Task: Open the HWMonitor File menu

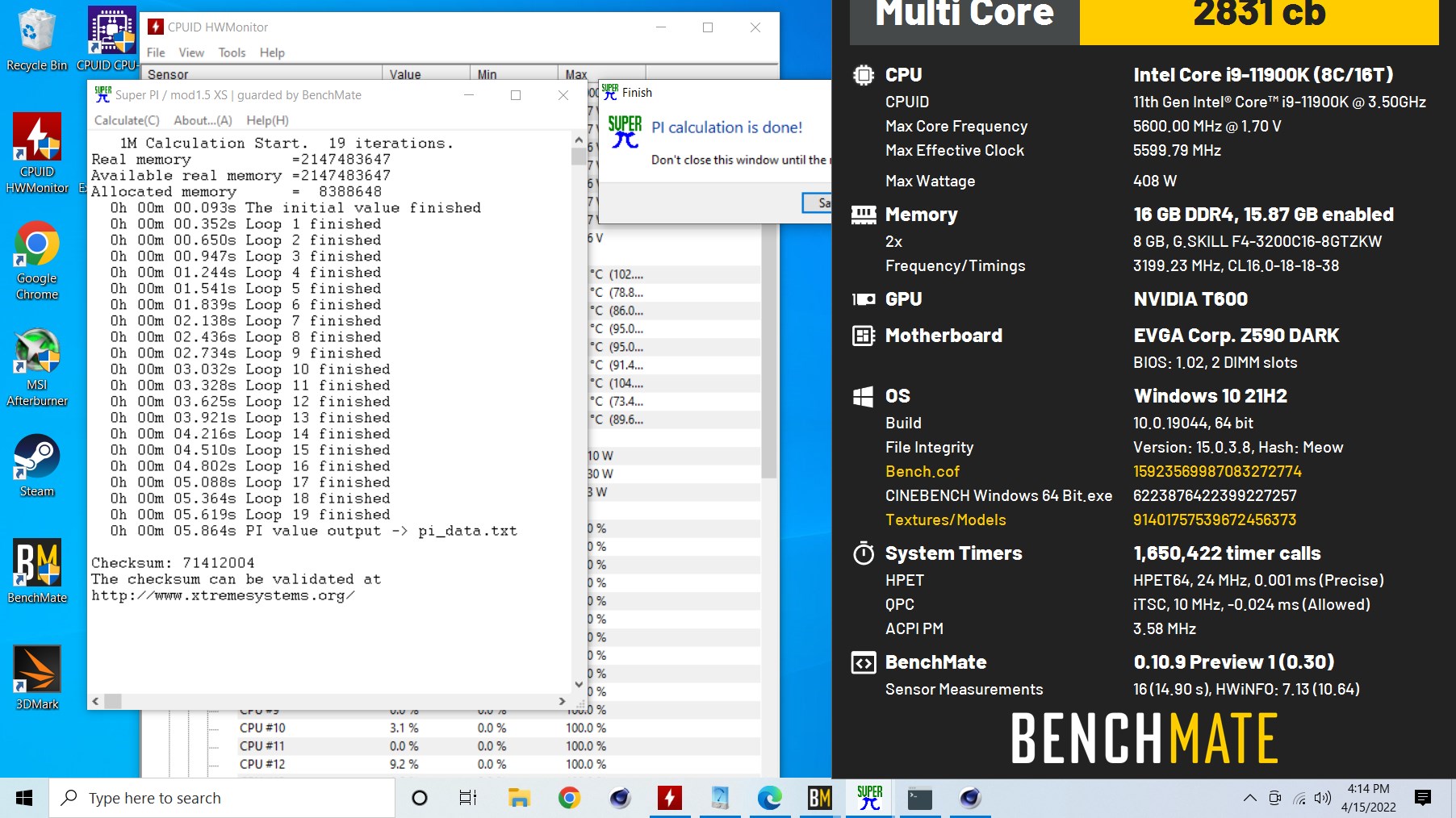Action: coord(156,52)
